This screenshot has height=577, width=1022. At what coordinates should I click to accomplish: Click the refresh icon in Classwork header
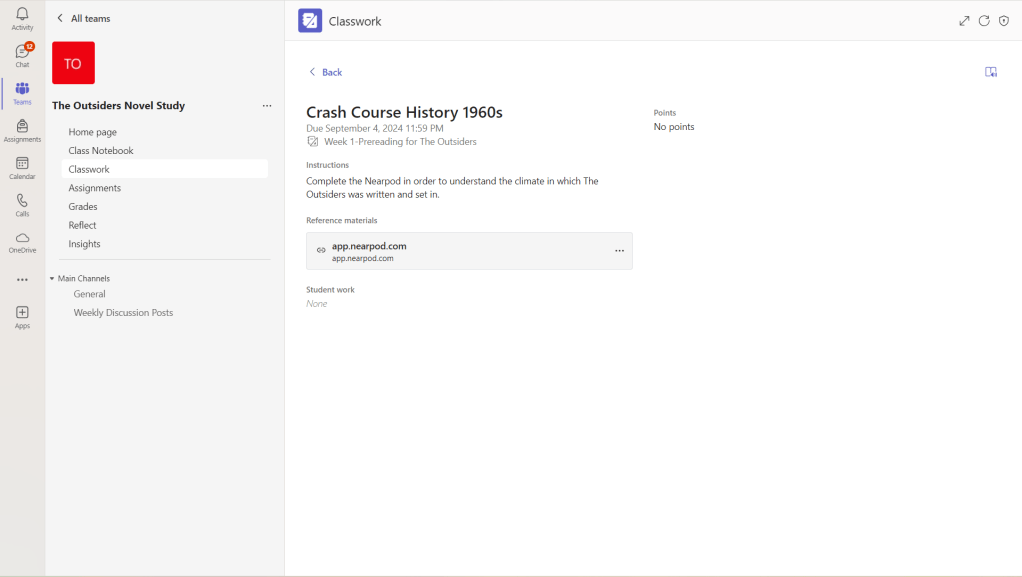(x=984, y=21)
